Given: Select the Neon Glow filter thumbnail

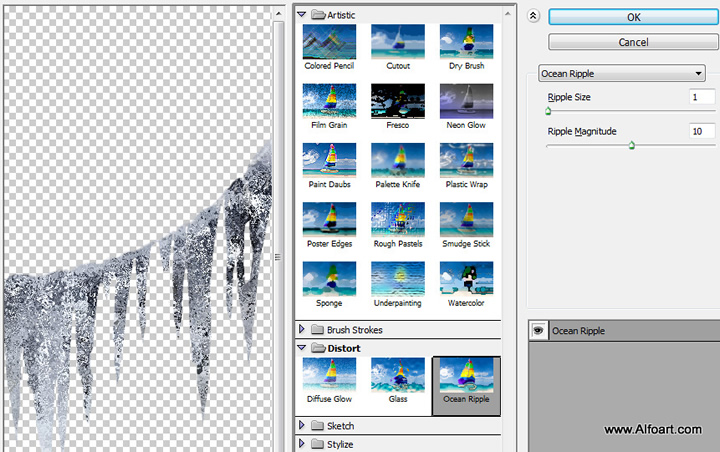Looking at the screenshot, I should (466, 101).
